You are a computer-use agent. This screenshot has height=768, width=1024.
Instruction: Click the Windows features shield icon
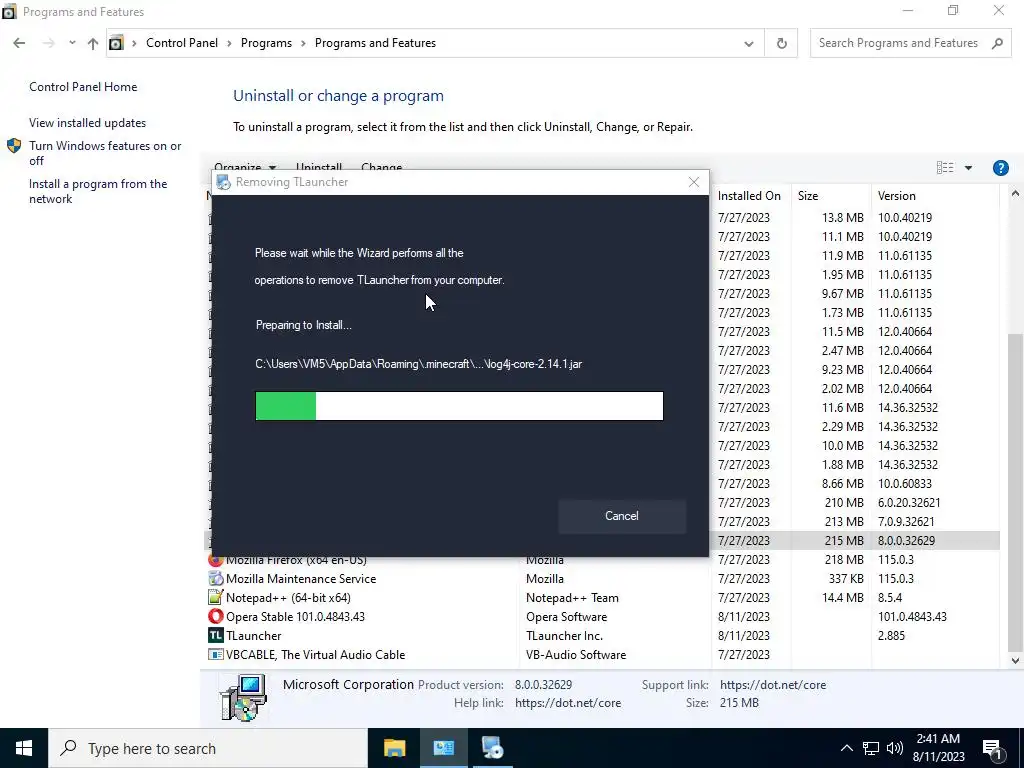pyautogui.click(x=14, y=146)
